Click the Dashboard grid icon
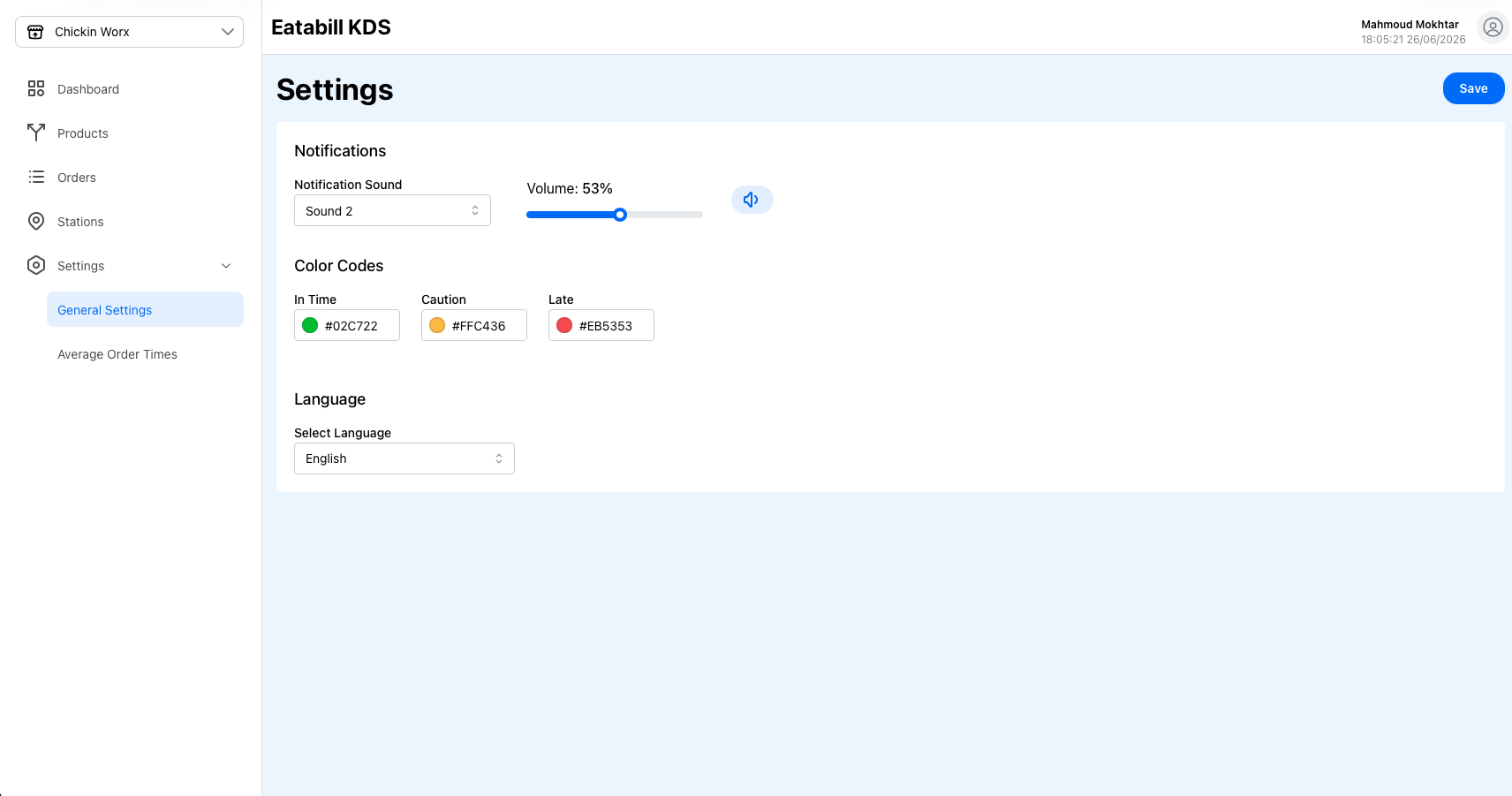This screenshot has width=1512, height=796. pyautogui.click(x=36, y=88)
